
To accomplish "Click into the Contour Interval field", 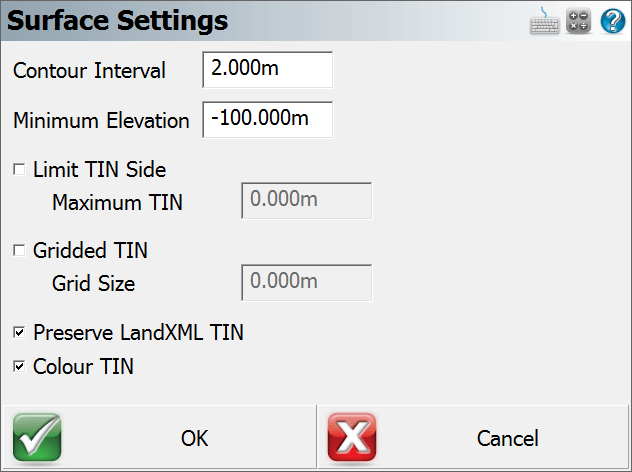I will pos(268,69).
